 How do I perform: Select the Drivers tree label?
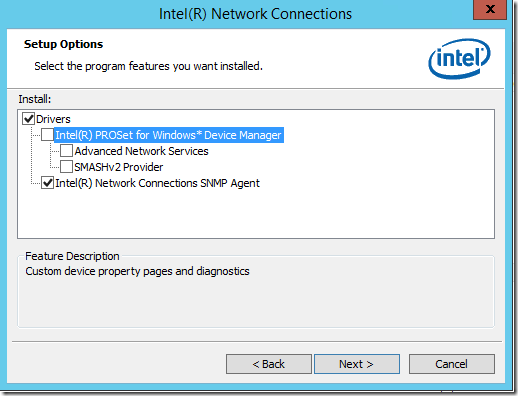(x=53, y=119)
